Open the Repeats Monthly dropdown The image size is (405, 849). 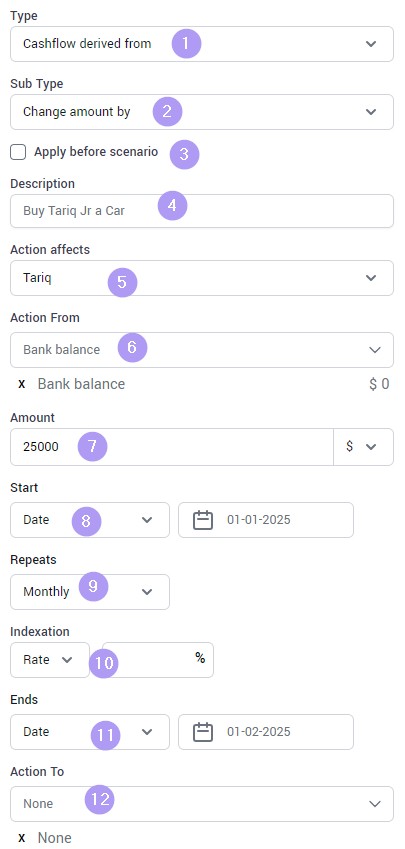click(x=90, y=592)
